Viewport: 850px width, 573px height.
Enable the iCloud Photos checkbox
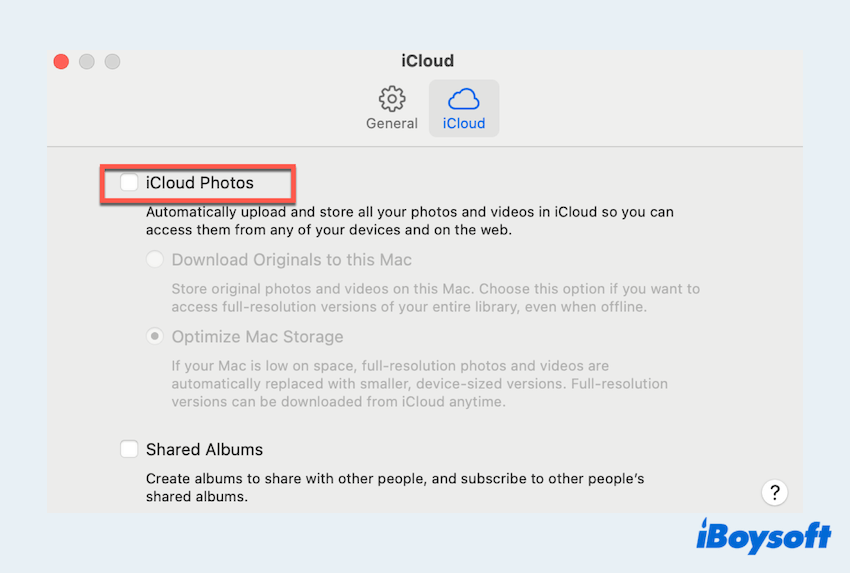tap(129, 183)
